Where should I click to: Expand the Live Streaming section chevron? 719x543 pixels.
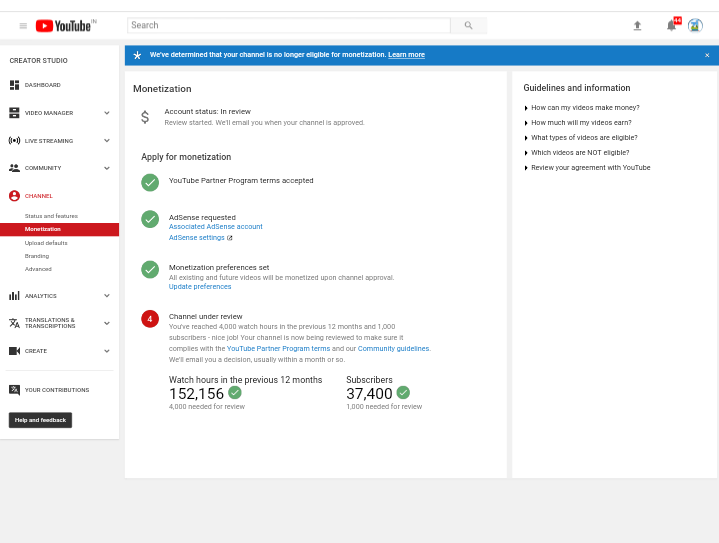pos(107,140)
